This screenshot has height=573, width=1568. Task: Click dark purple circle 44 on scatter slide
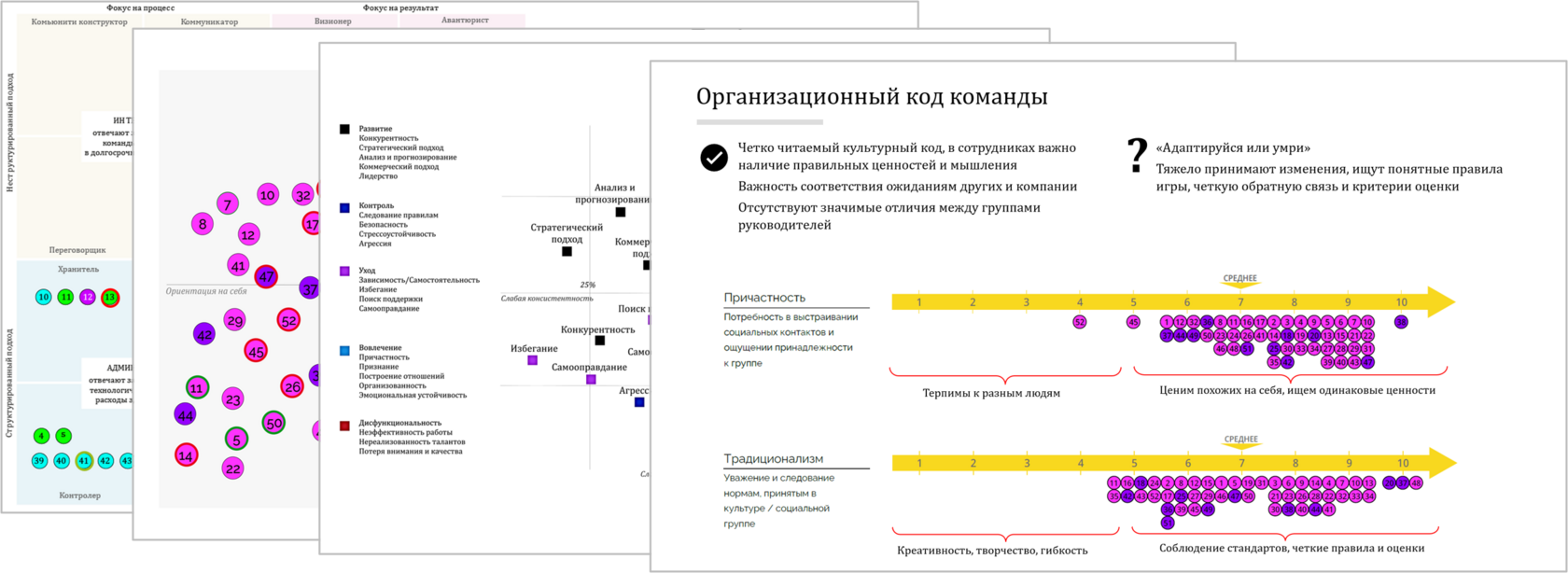point(185,414)
